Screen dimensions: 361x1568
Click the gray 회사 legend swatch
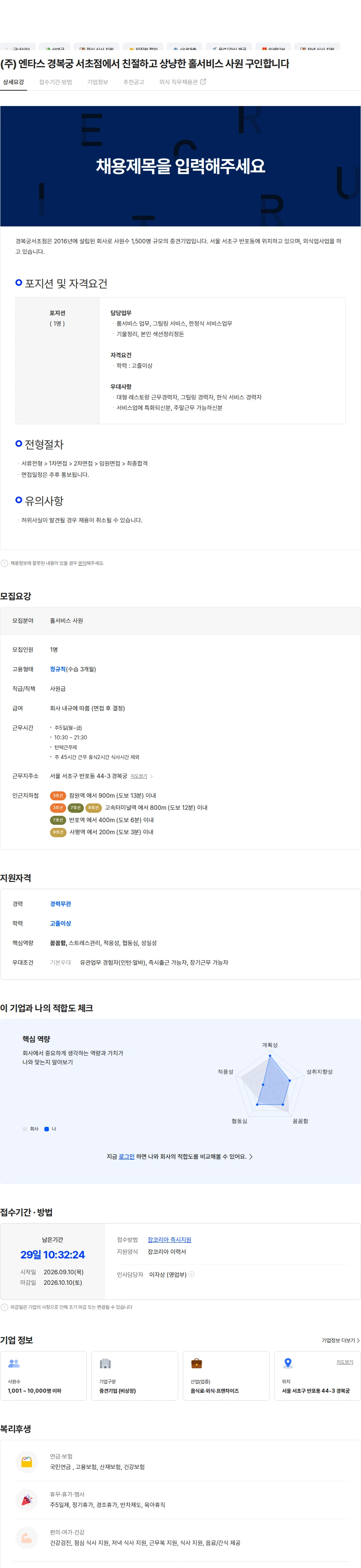pos(25,1129)
